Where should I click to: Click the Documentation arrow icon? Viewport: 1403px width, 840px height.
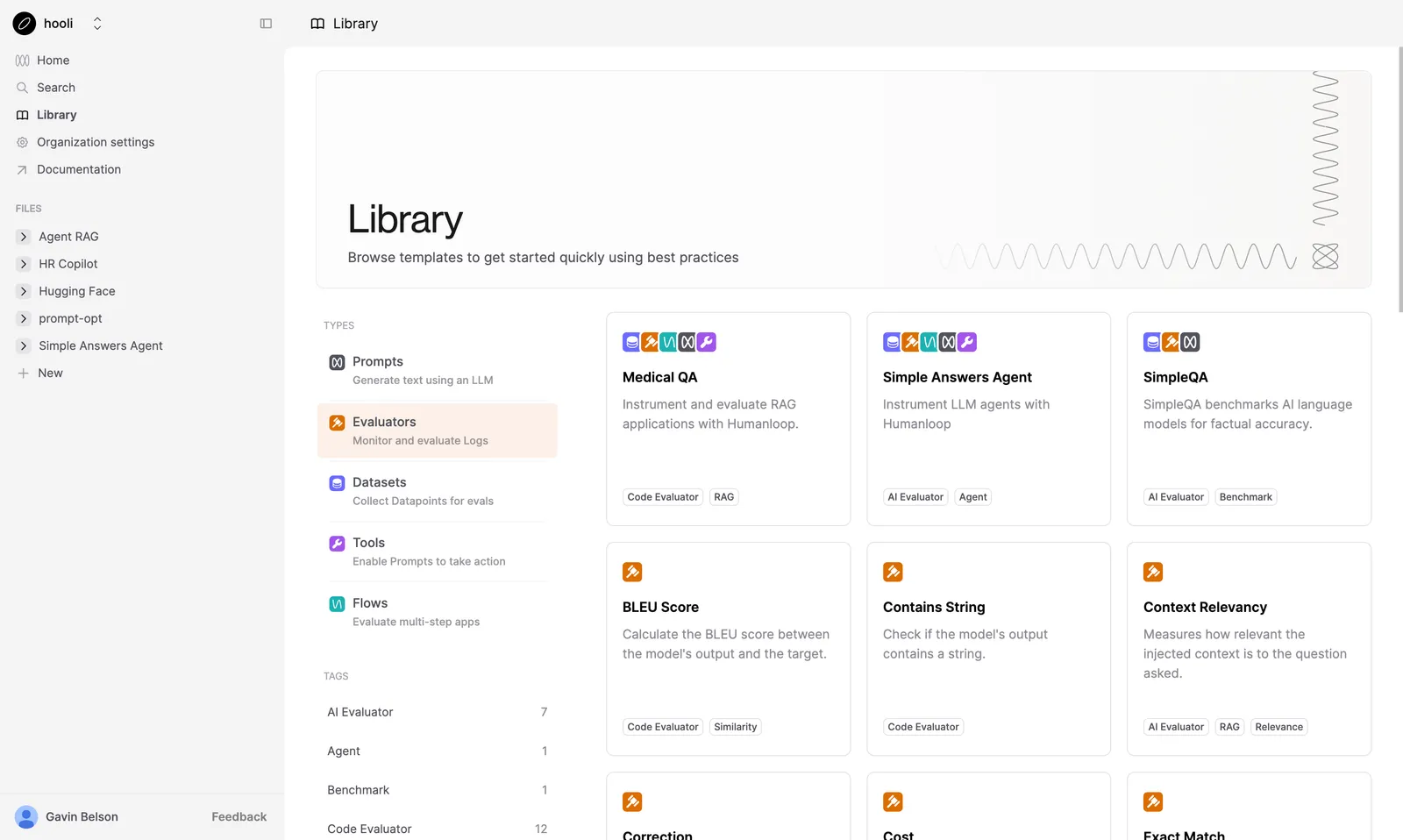[23, 169]
